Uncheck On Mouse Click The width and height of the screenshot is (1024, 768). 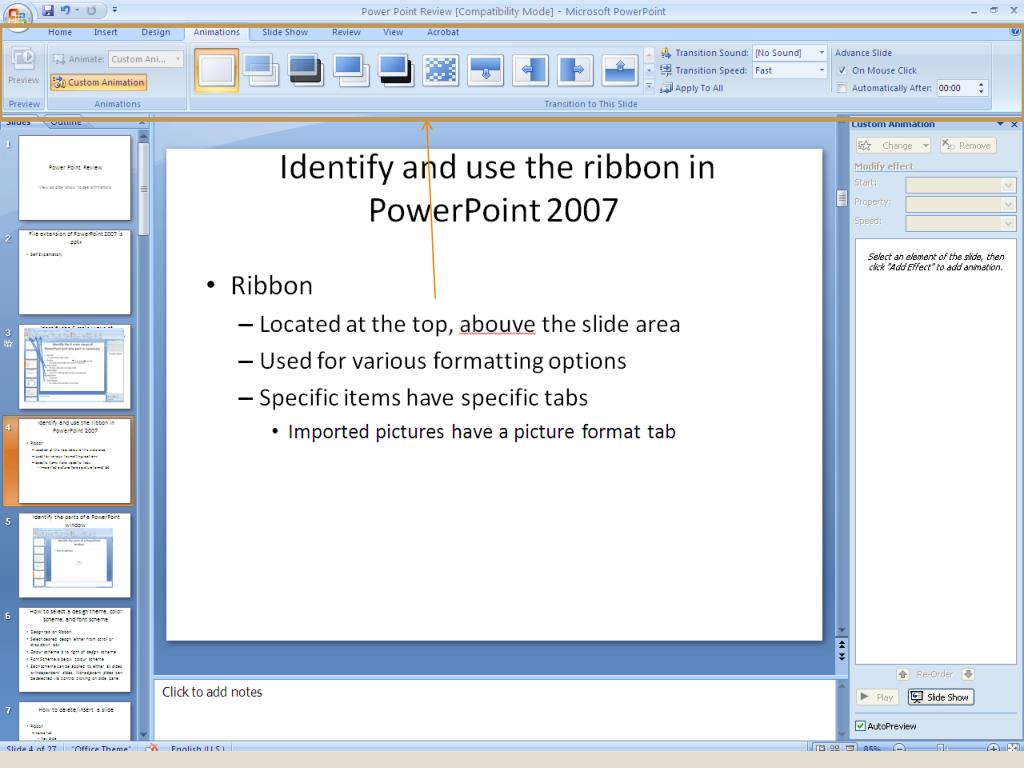(842, 71)
